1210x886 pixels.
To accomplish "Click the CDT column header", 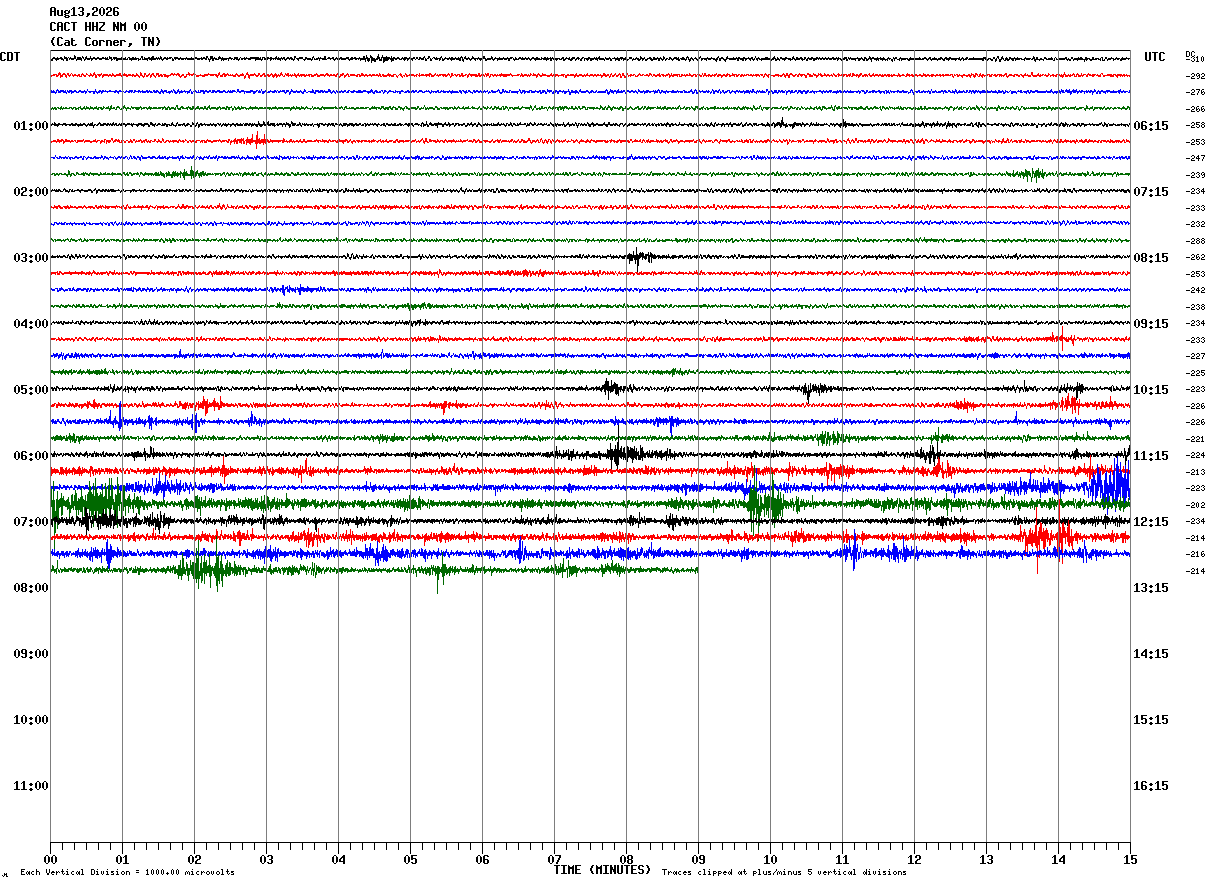I will pos(10,57).
